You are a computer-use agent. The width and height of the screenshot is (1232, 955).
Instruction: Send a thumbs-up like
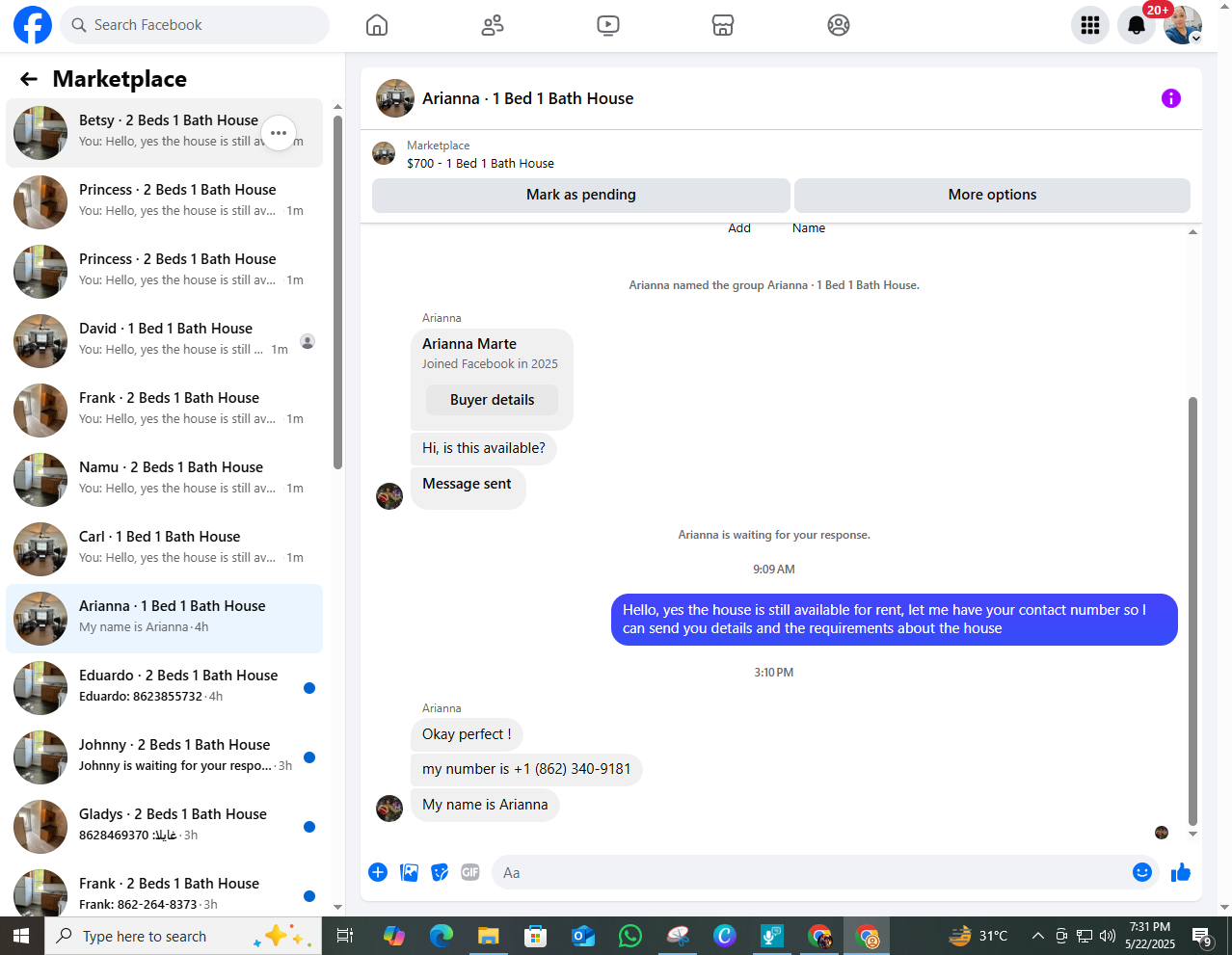pos(1181,872)
